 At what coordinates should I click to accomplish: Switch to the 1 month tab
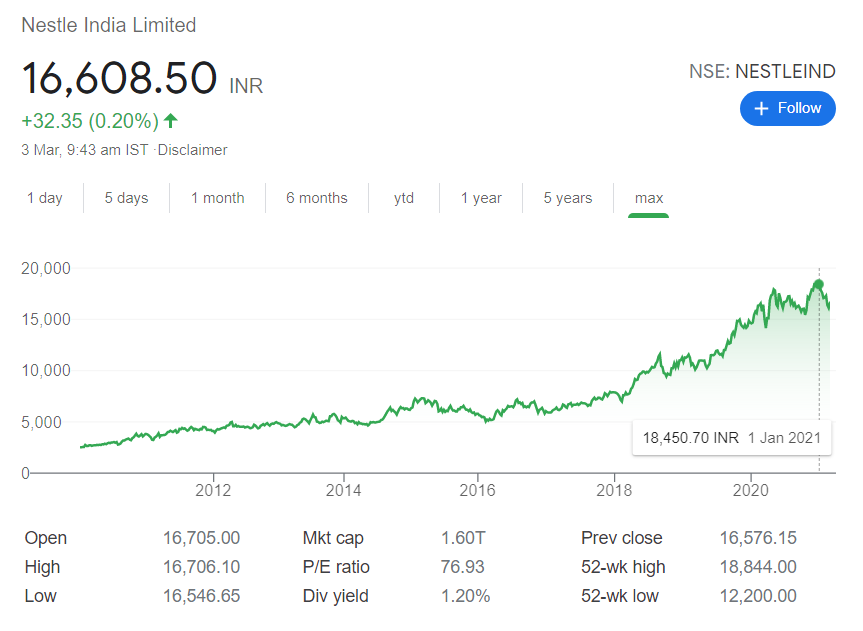(217, 198)
